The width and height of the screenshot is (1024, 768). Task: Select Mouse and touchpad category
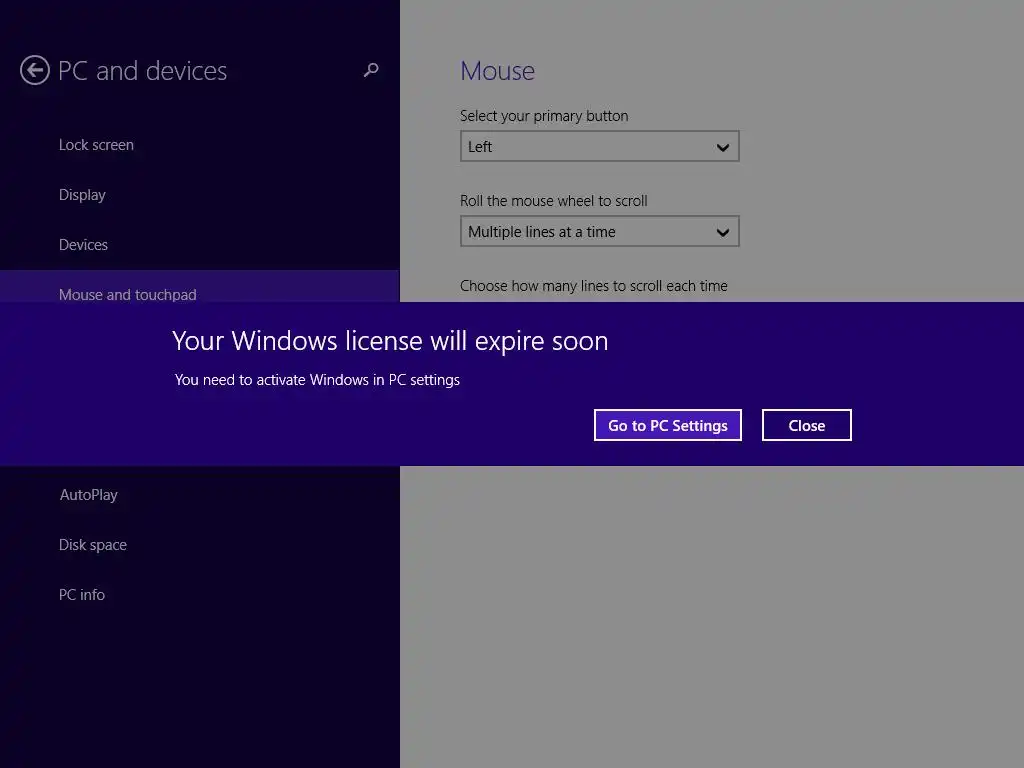pyautogui.click(x=199, y=287)
